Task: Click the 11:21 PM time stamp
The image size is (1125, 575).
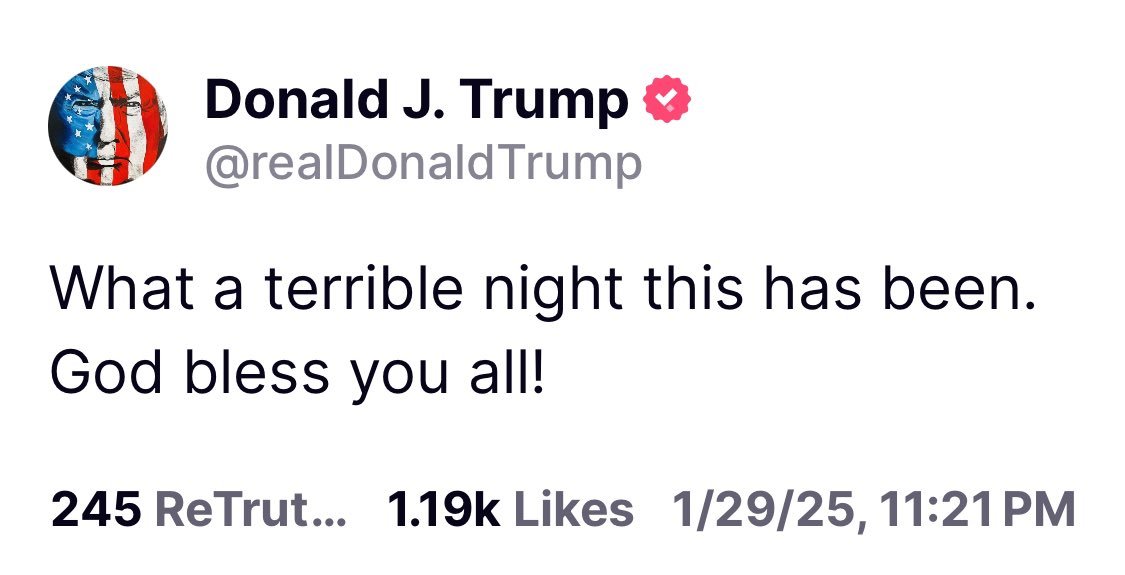Action: (x=979, y=510)
